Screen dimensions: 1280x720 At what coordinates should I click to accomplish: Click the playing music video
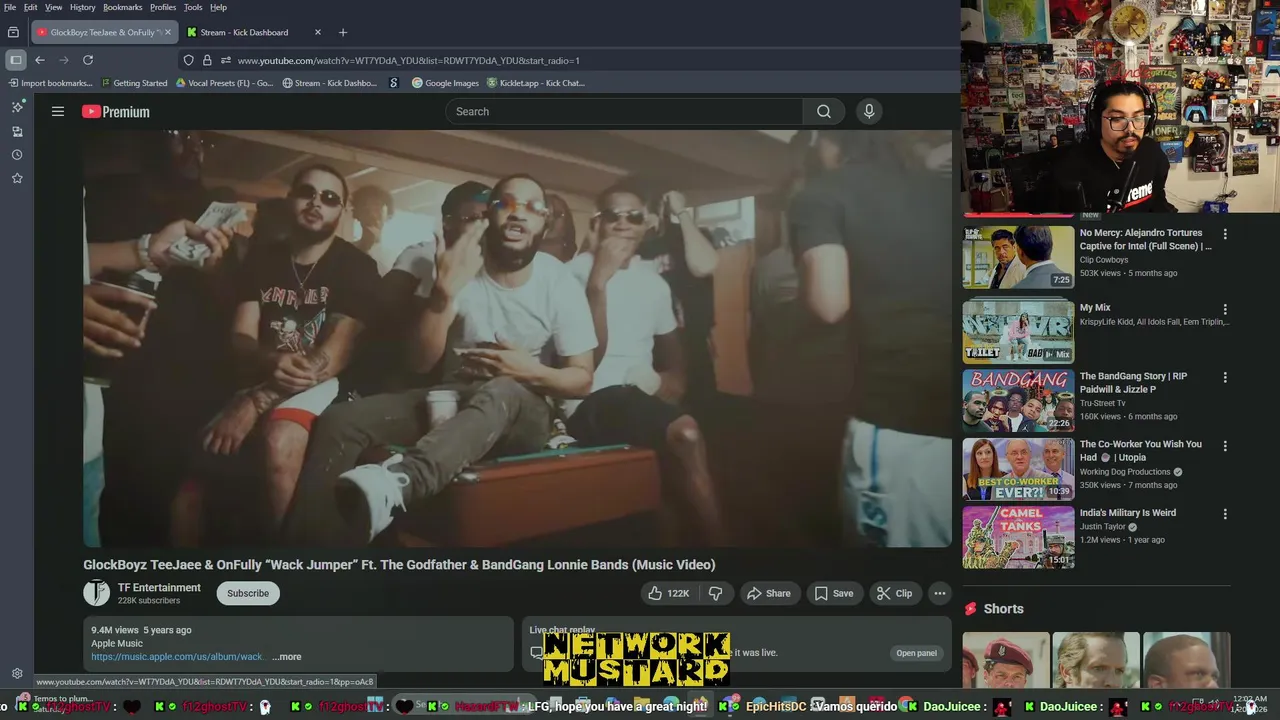pyautogui.click(x=517, y=338)
